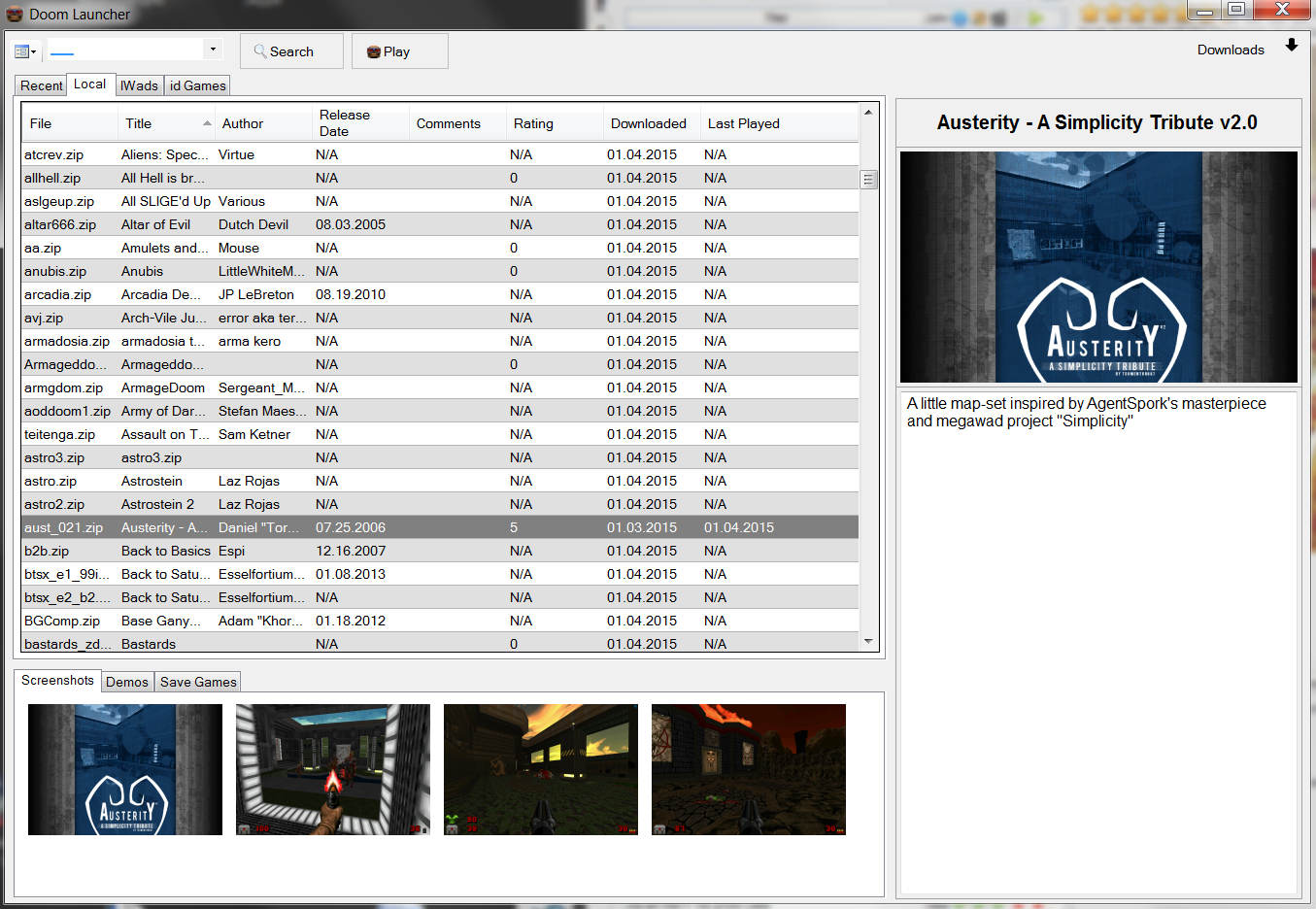The image size is (1316, 909).
Task: Click the Title column sort arrow
Action: point(207,123)
